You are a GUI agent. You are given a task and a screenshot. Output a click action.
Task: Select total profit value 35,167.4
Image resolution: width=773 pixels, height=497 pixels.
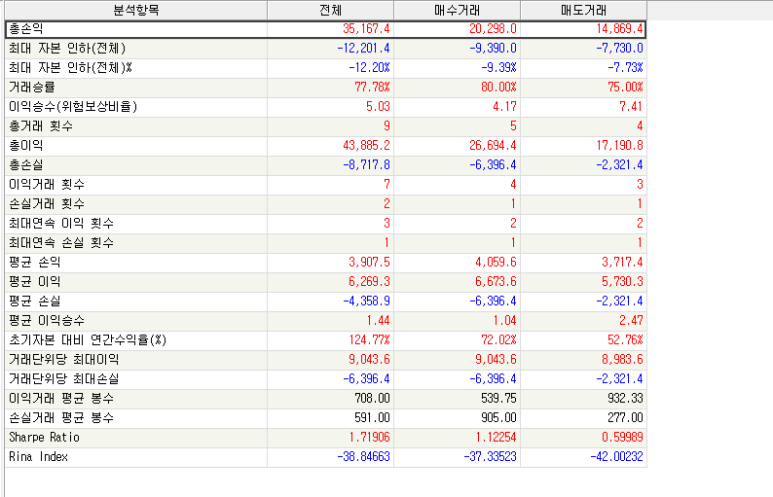click(366, 29)
